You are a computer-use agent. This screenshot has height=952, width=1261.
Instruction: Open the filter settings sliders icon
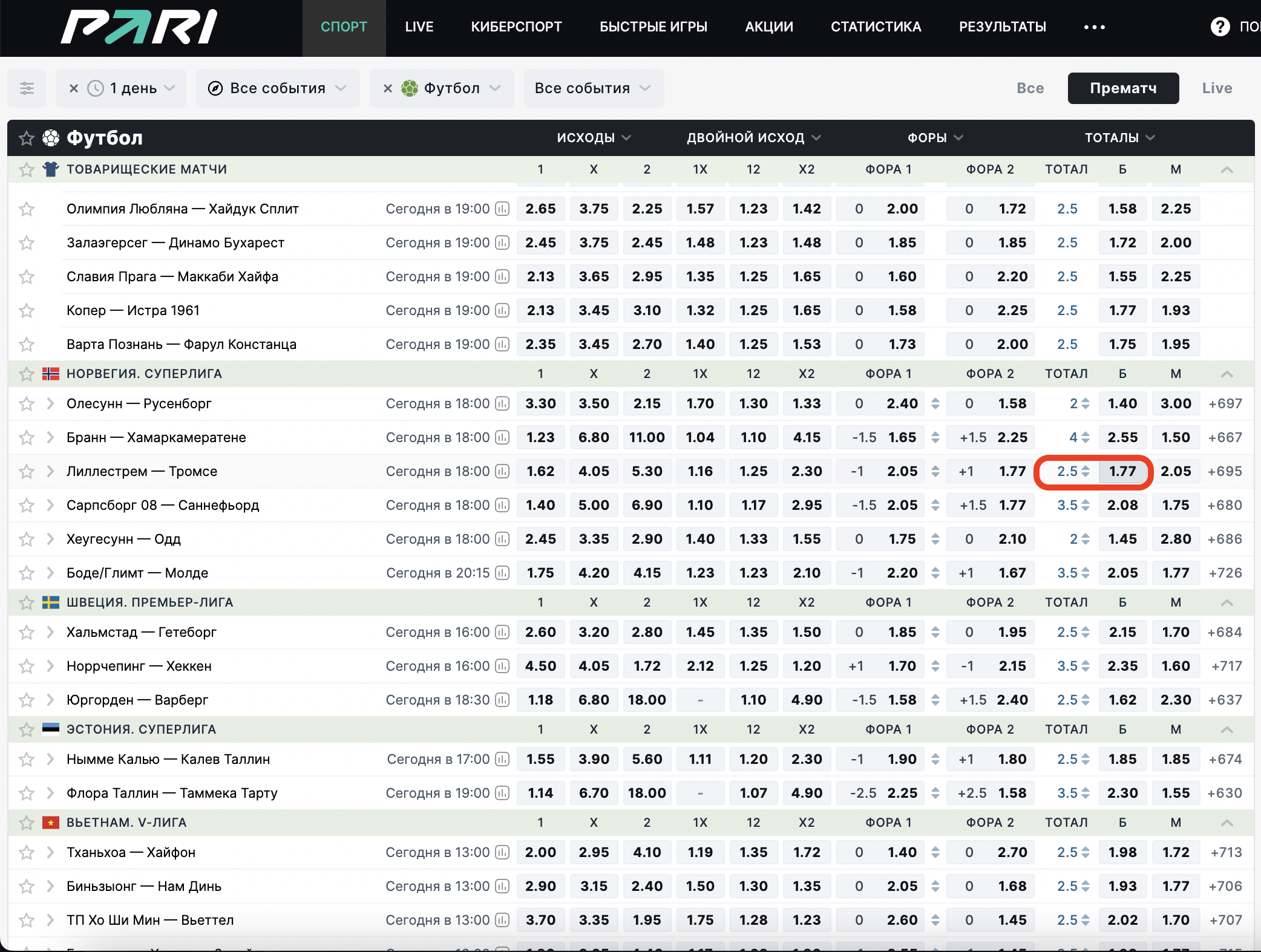[27, 88]
